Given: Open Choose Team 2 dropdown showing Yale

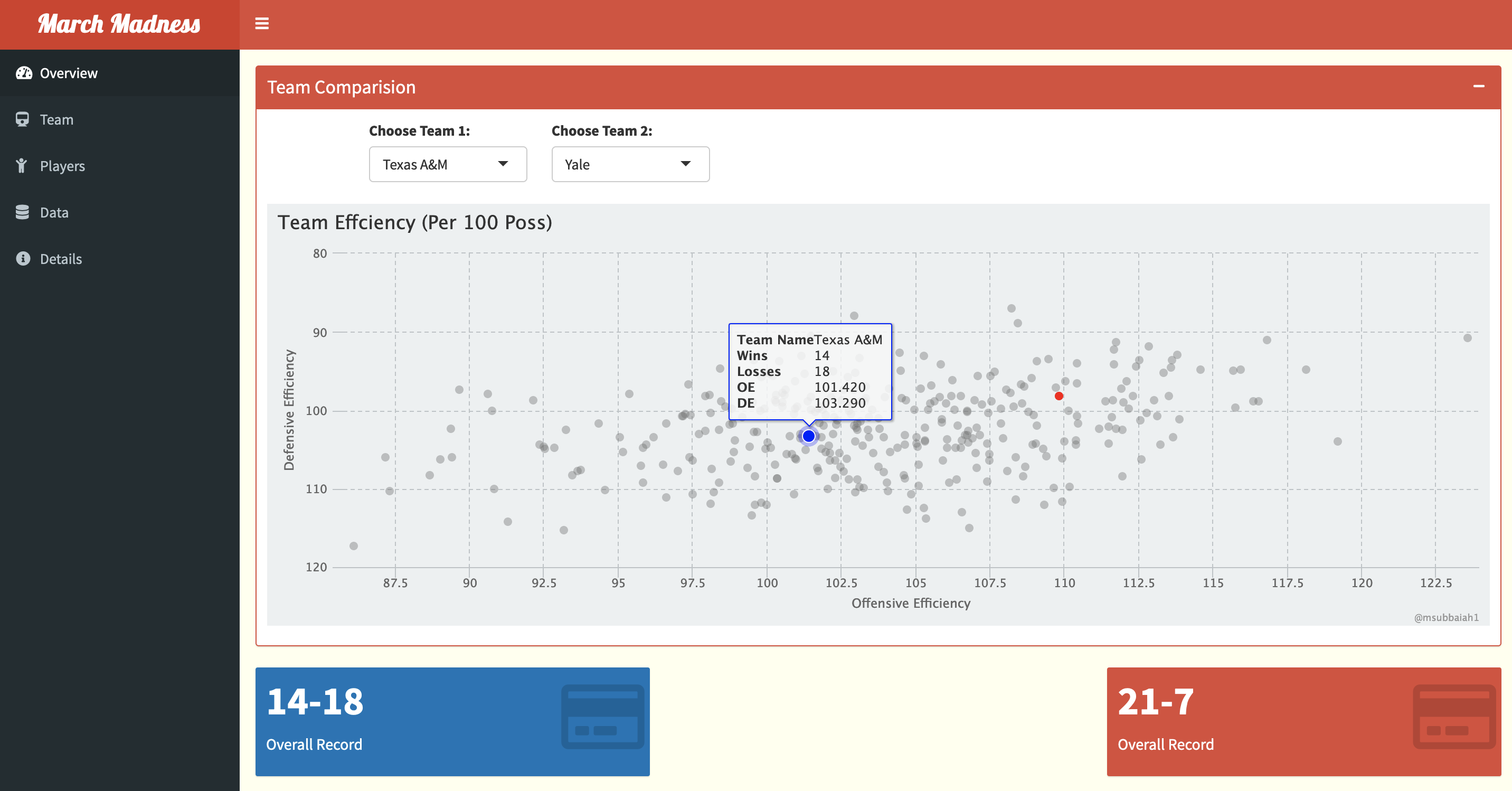Looking at the screenshot, I should [630, 164].
